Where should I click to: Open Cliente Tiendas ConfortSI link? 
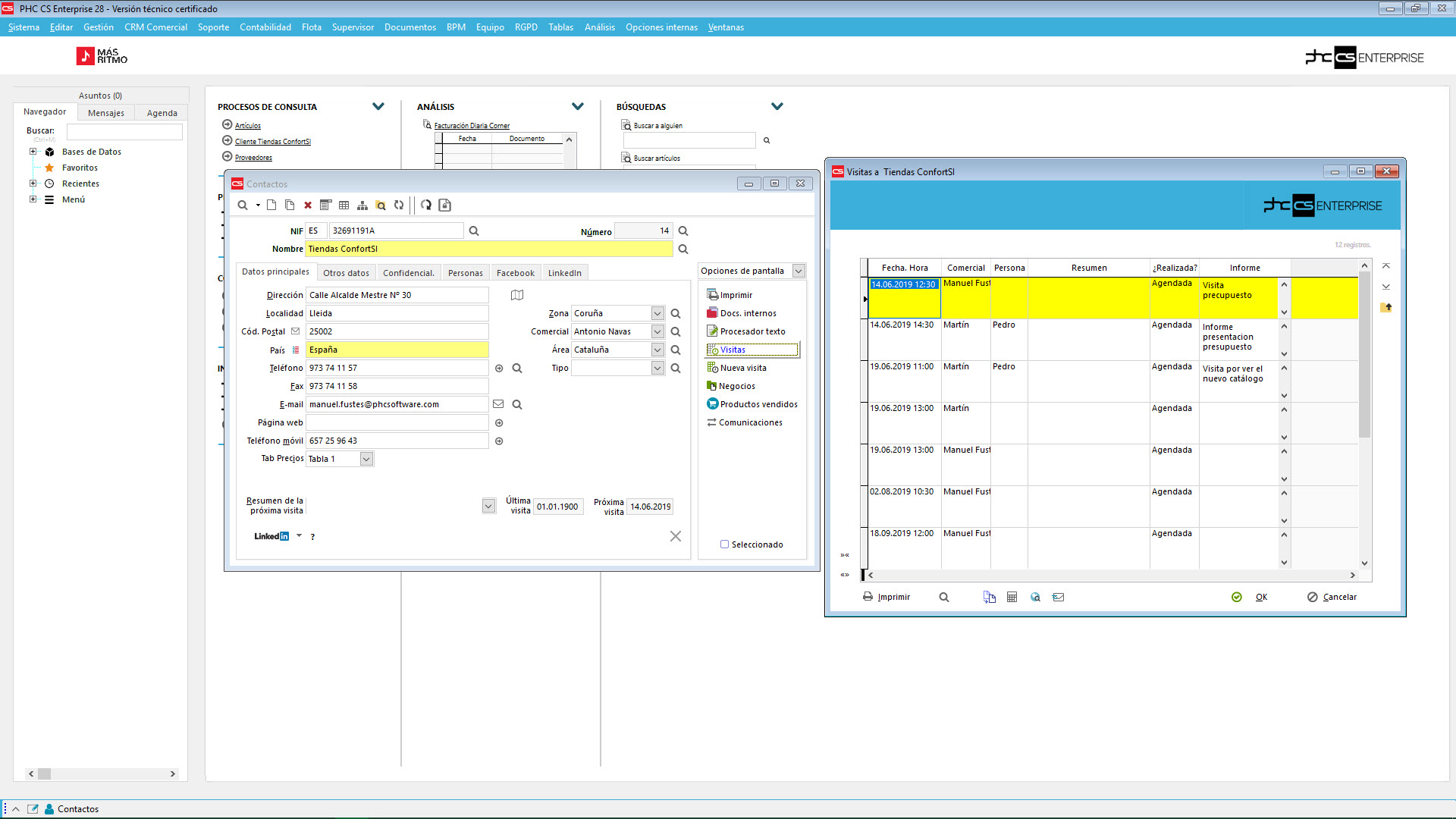pyautogui.click(x=272, y=142)
